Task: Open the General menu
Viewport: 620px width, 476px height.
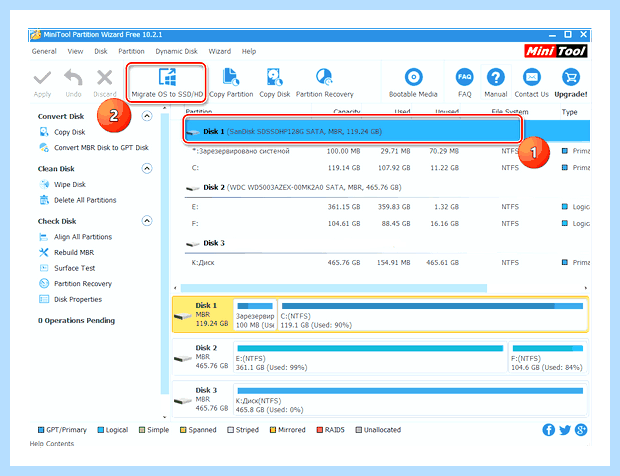Action: pyautogui.click(x=44, y=51)
